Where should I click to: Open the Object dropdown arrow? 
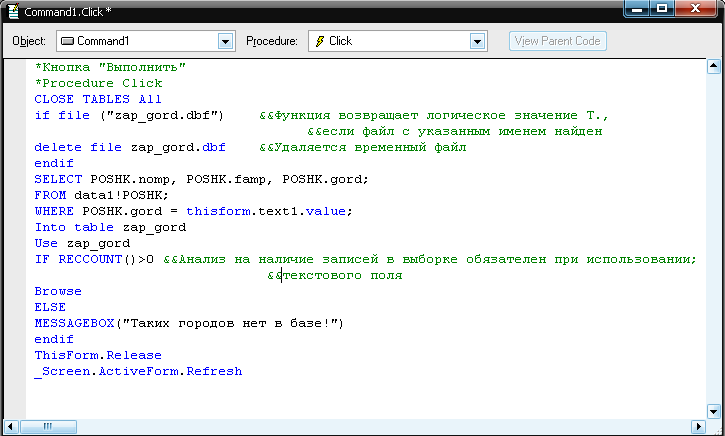click(x=225, y=41)
